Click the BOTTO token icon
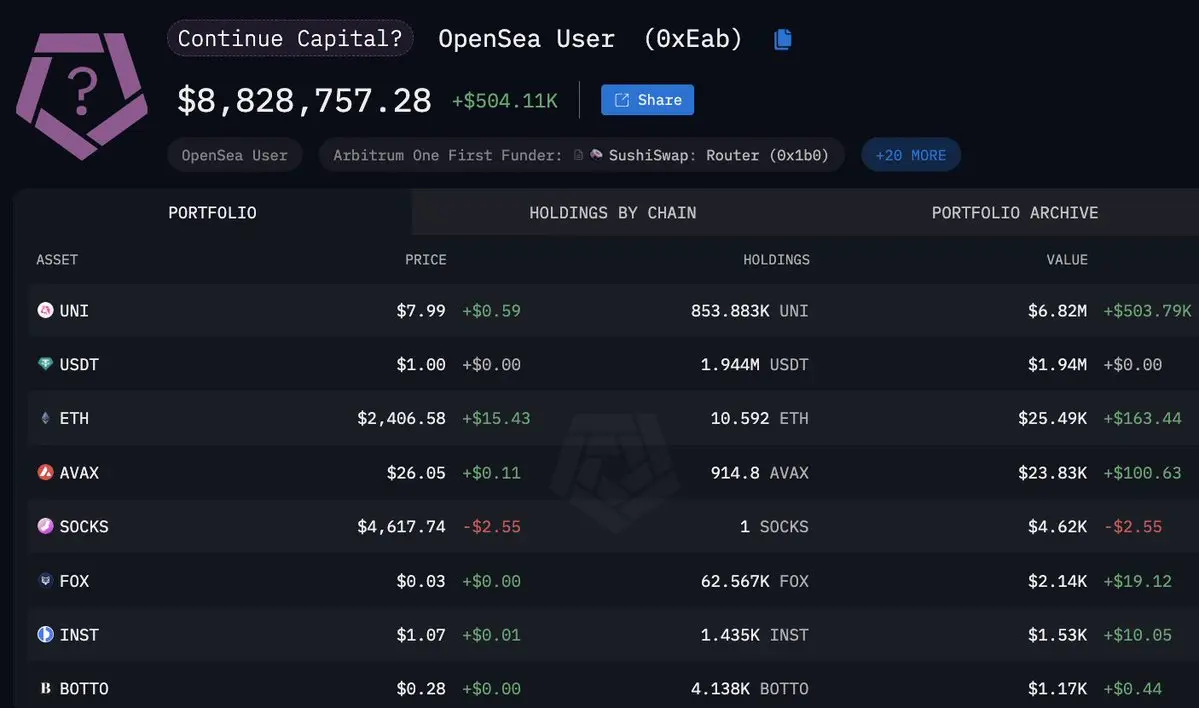 pyautogui.click(x=46, y=688)
